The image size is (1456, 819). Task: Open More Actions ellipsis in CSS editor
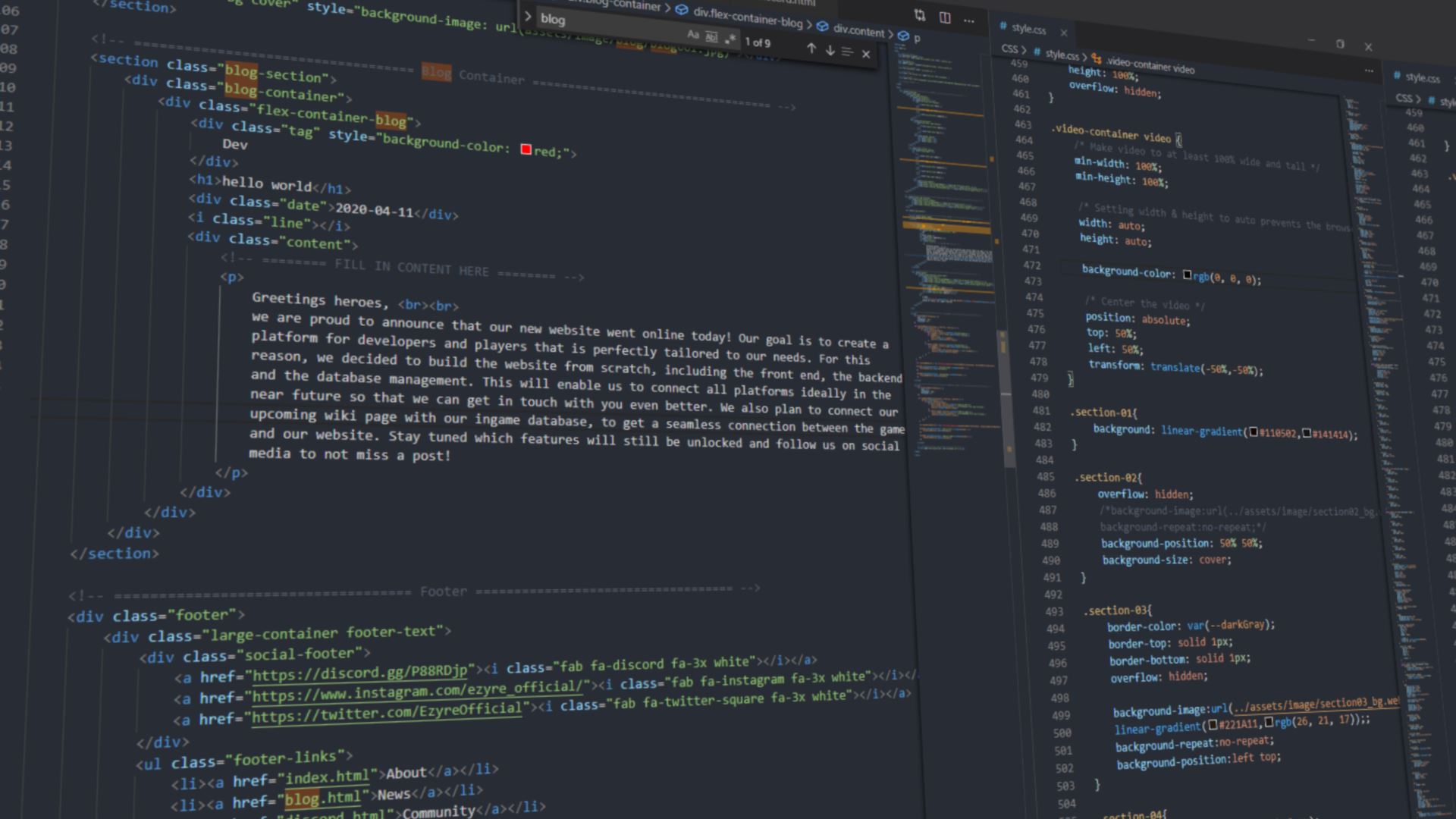click(x=1369, y=71)
